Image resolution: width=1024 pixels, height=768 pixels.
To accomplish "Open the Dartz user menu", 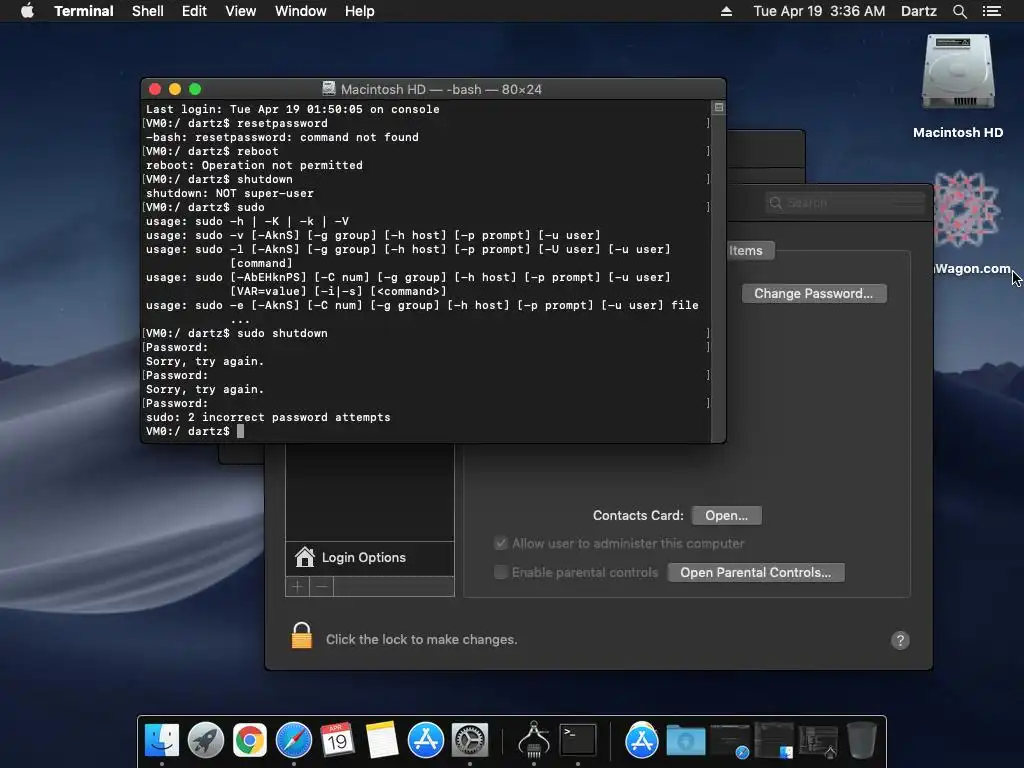I will pyautogui.click(x=918, y=11).
